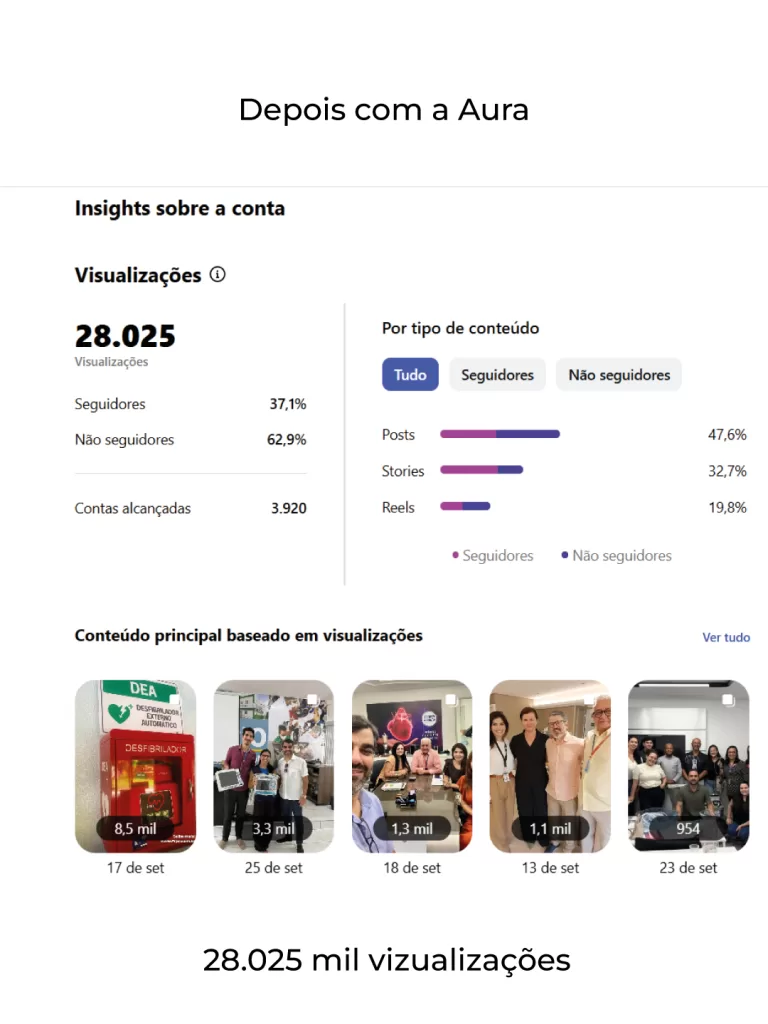
Task: Click the Stories progress bar
Action: click(x=481, y=470)
